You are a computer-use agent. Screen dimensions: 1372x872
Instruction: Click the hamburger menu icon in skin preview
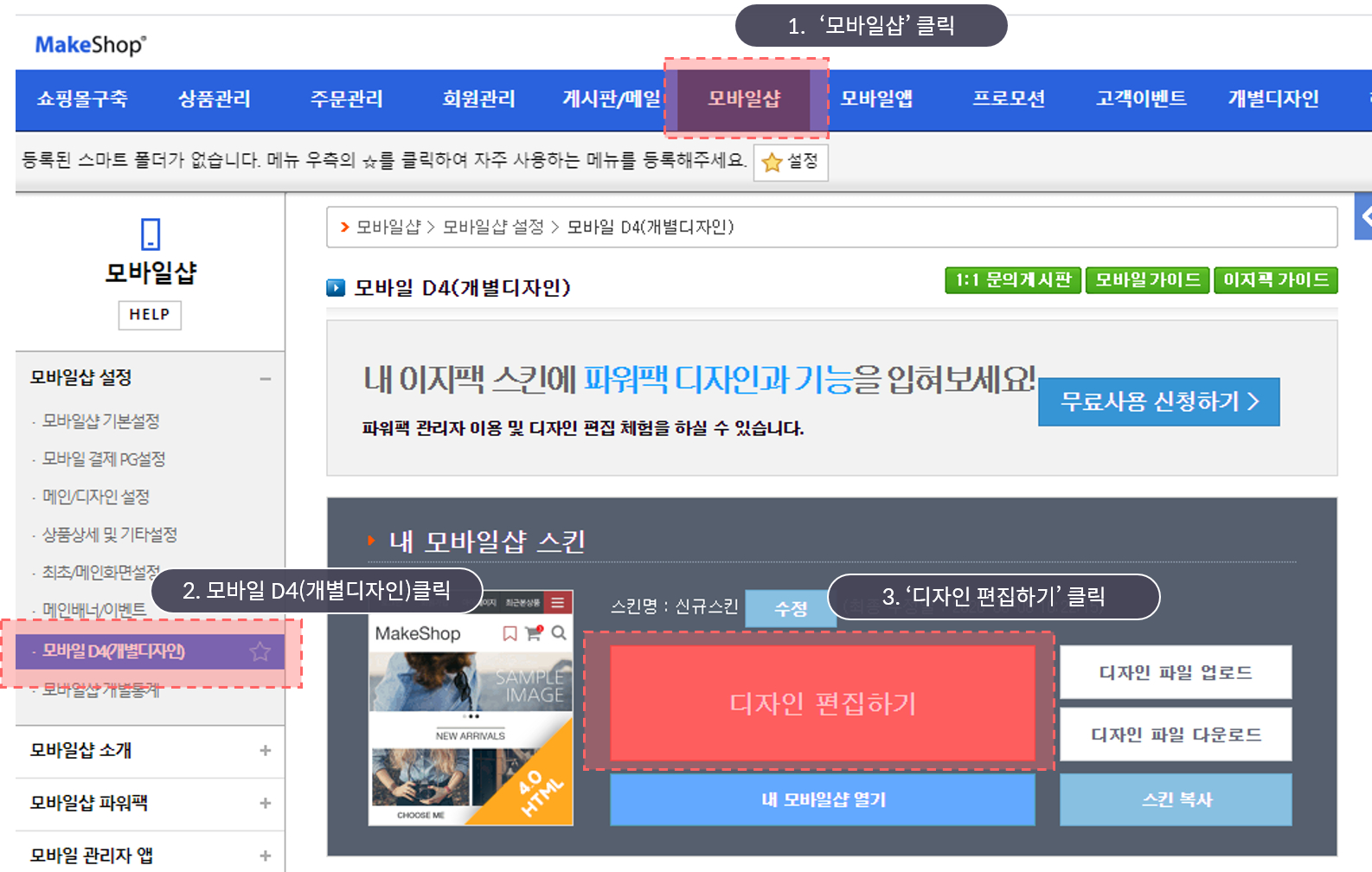click(x=558, y=603)
